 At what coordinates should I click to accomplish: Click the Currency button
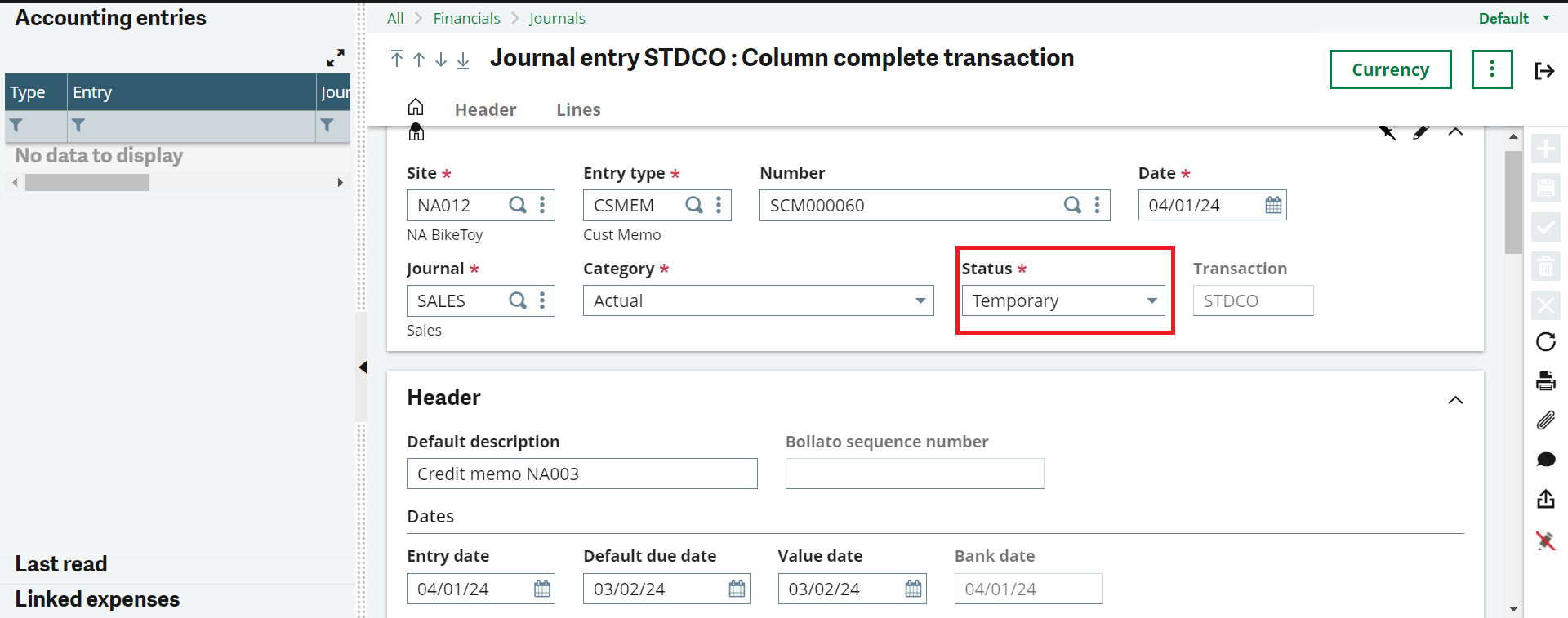1390,69
